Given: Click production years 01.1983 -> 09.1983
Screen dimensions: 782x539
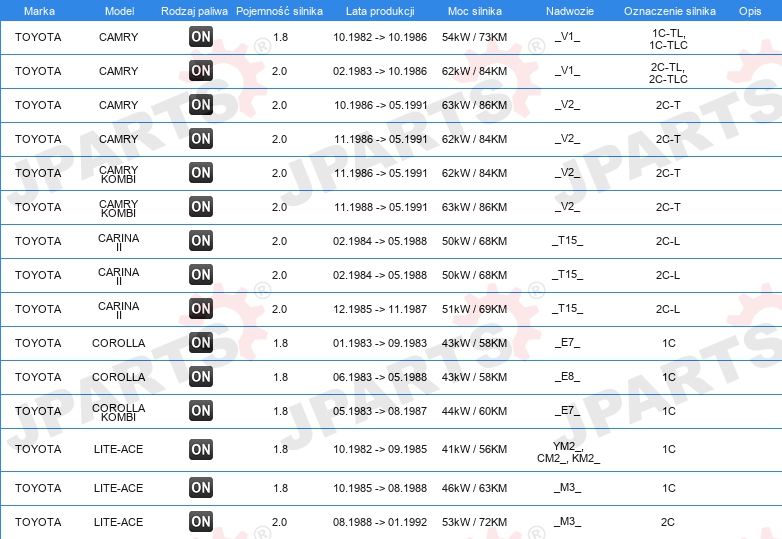Looking at the screenshot, I should click(380, 343).
